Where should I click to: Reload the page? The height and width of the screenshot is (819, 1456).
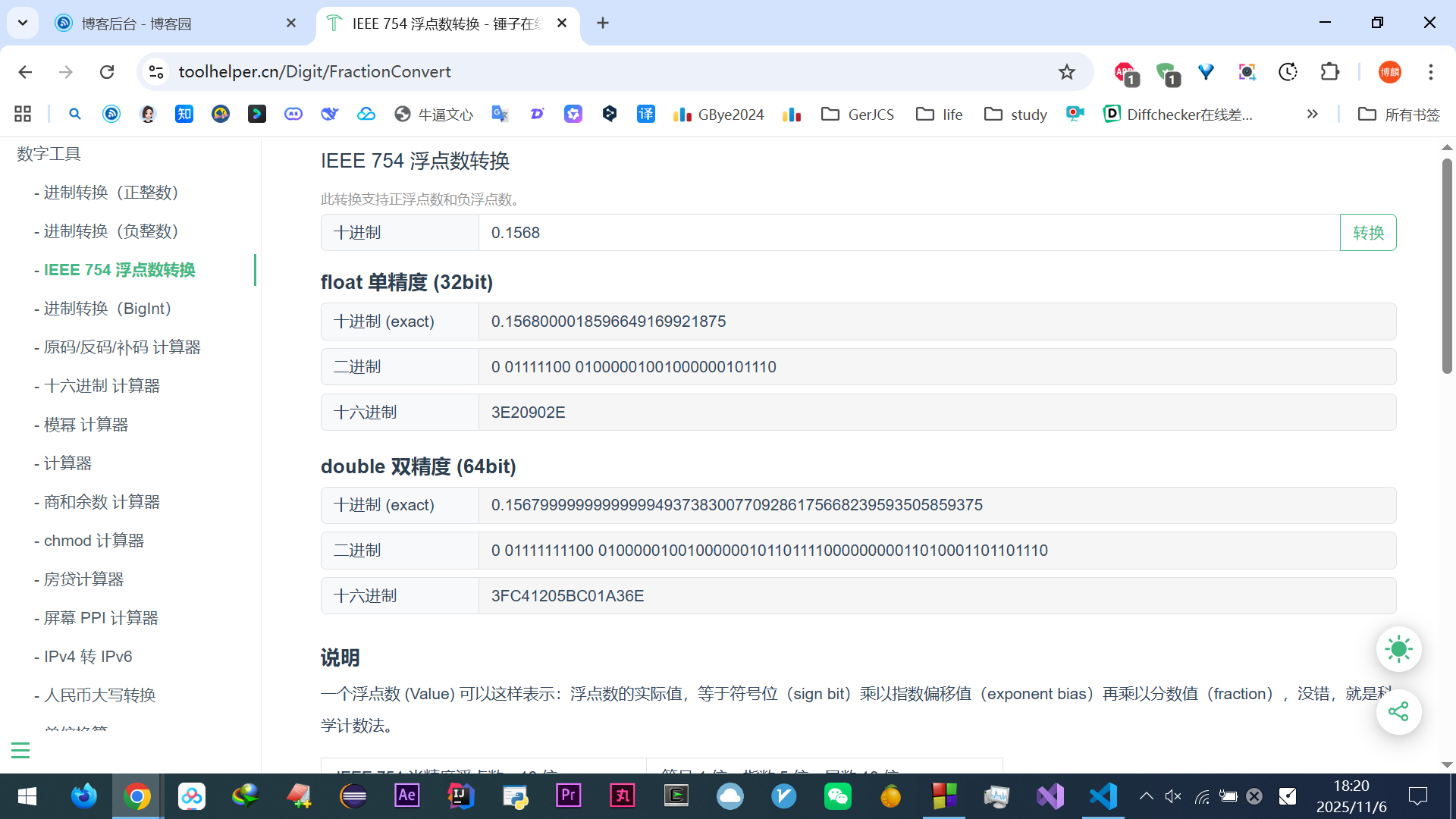coord(107,72)
